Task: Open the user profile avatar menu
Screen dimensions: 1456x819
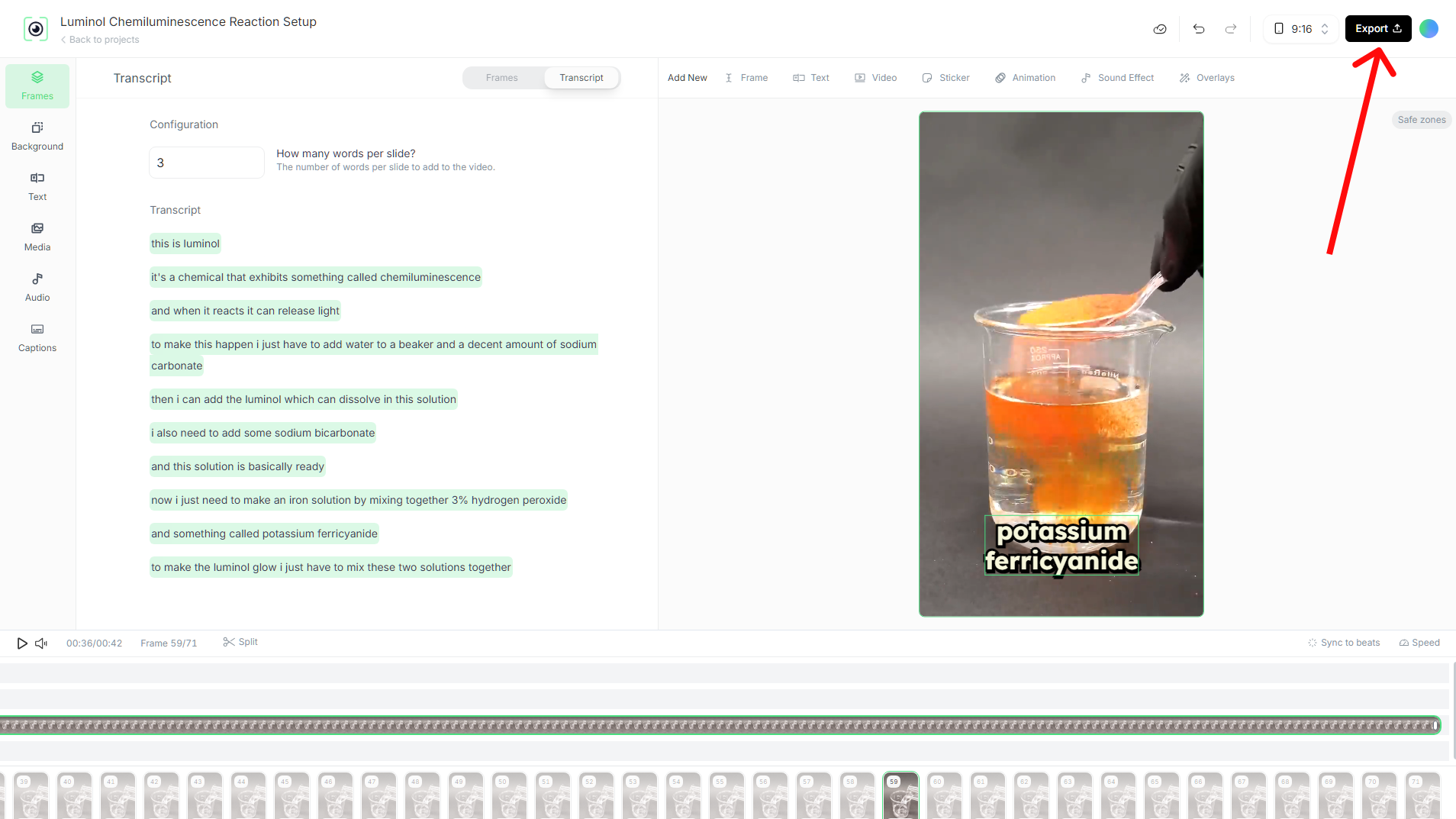Action: point(1429,29)
